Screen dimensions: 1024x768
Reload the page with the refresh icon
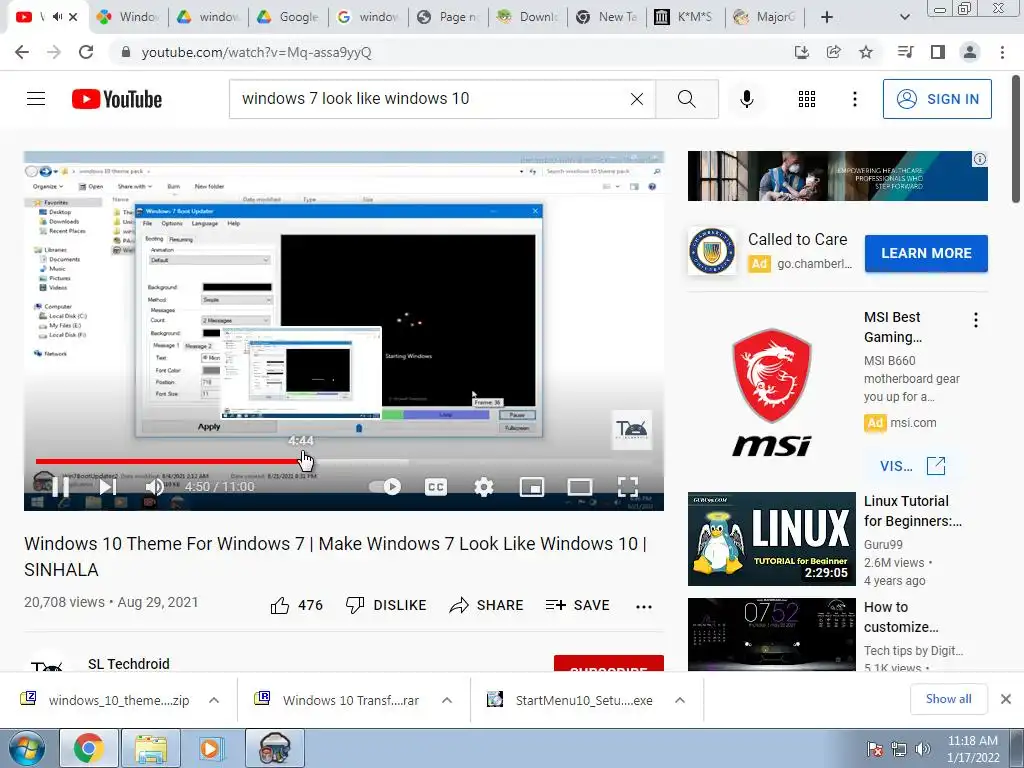coord(86,52)
